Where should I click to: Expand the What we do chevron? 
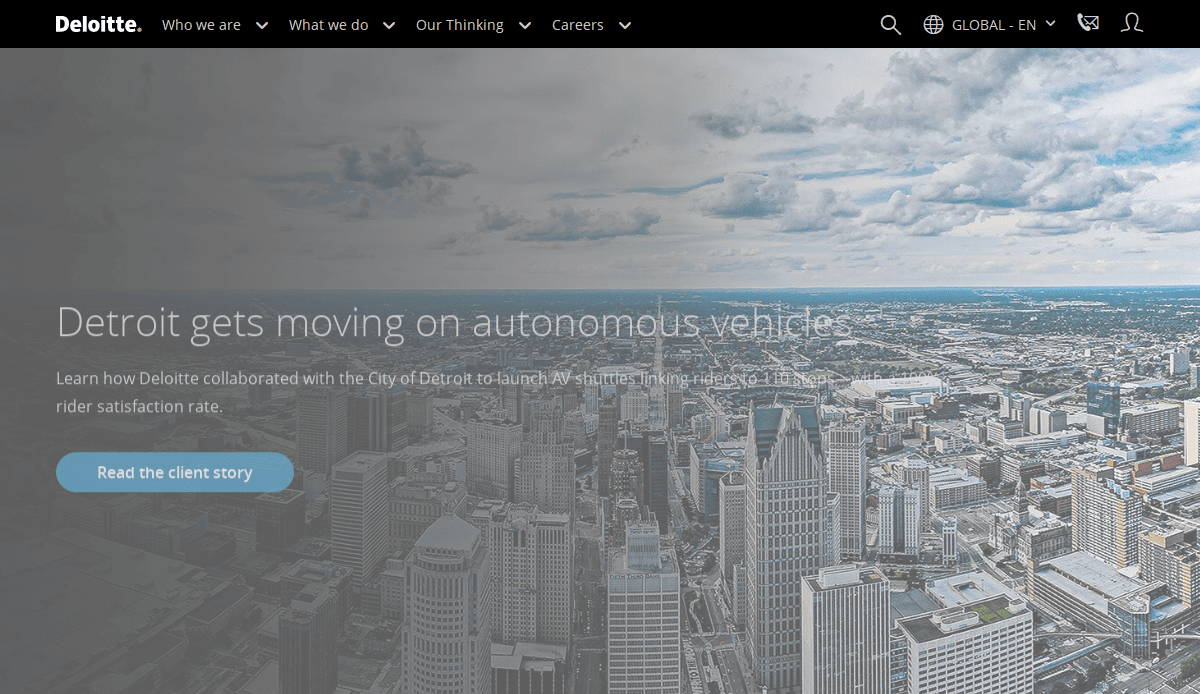coord(388,25)
